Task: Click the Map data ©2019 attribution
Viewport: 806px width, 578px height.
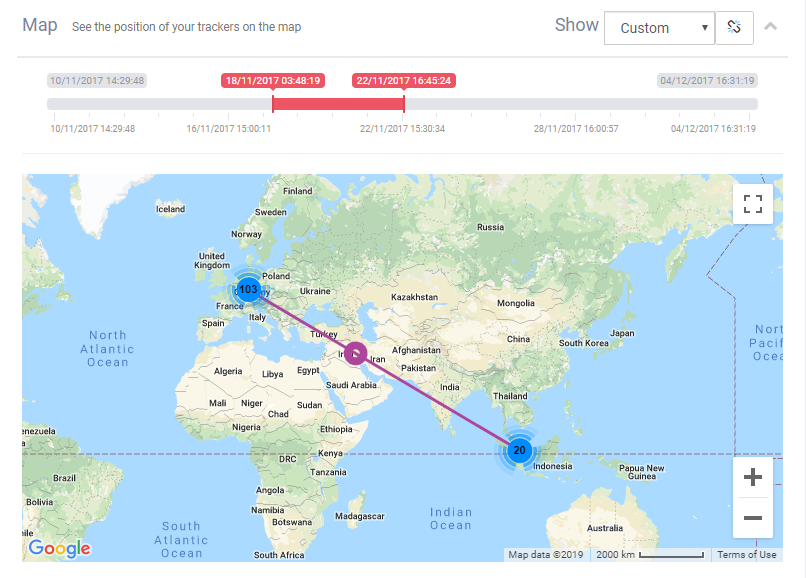Action: pos(544,554)
